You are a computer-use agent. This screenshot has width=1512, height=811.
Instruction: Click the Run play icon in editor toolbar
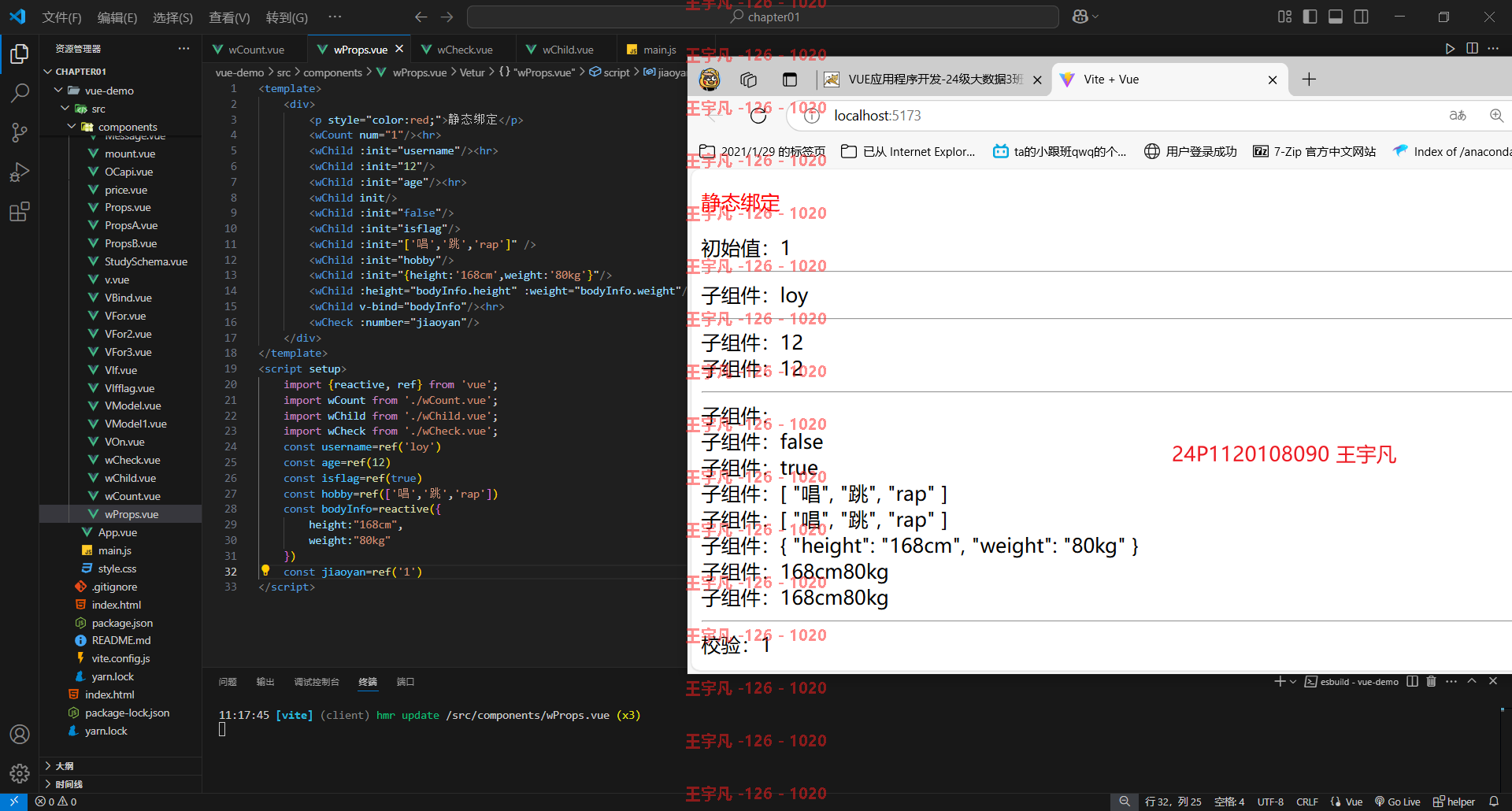(1450, 49)
